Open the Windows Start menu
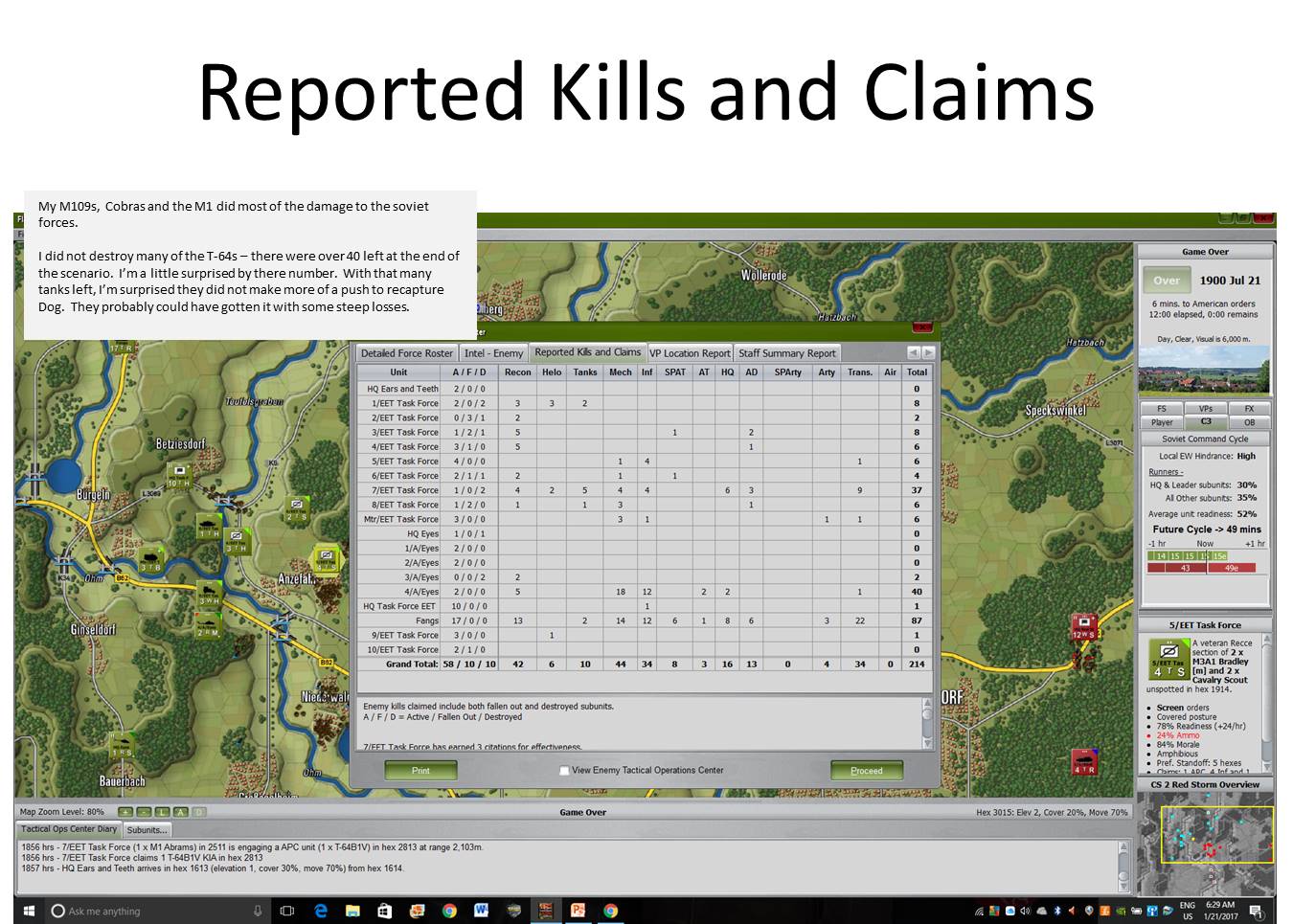This screenshot has width=1293, height=924. pyautogui.click(x=28, y=911)
